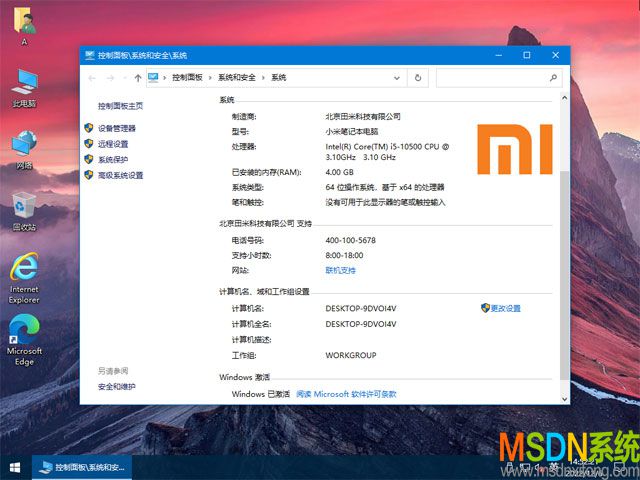Click the Windows 已激活 status text
The height and width of the screenshot is (480, 640).
pyautogui.click(x=261, y=394)
